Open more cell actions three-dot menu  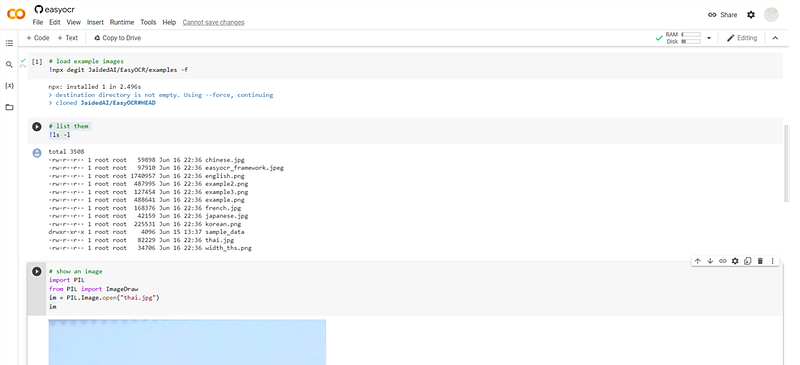coord(772,261)
